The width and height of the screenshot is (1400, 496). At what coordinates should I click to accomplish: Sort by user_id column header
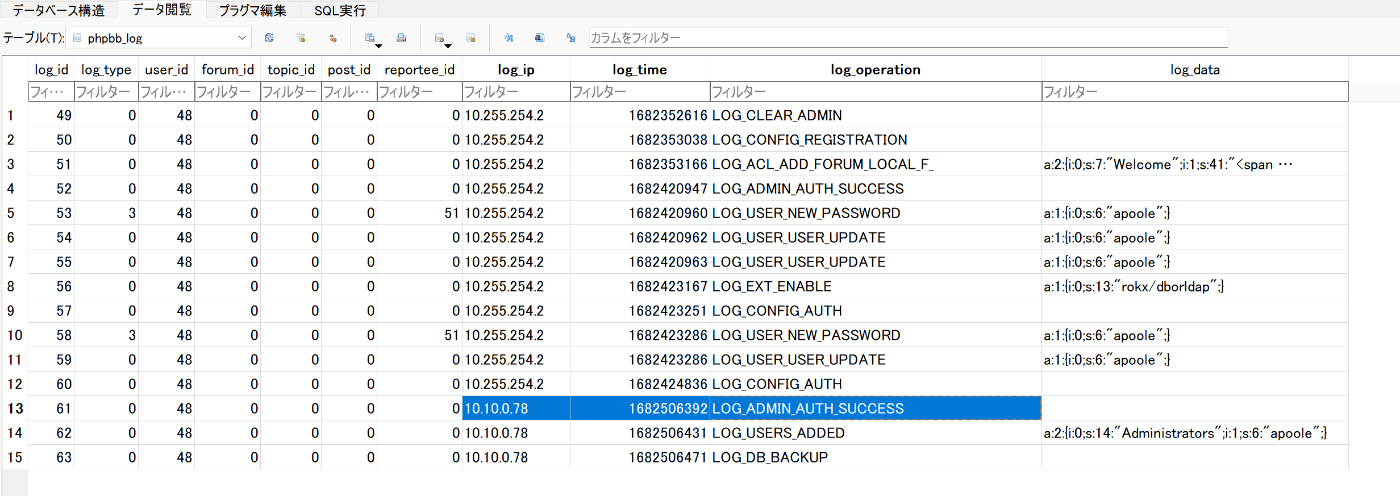coord(166,70)
